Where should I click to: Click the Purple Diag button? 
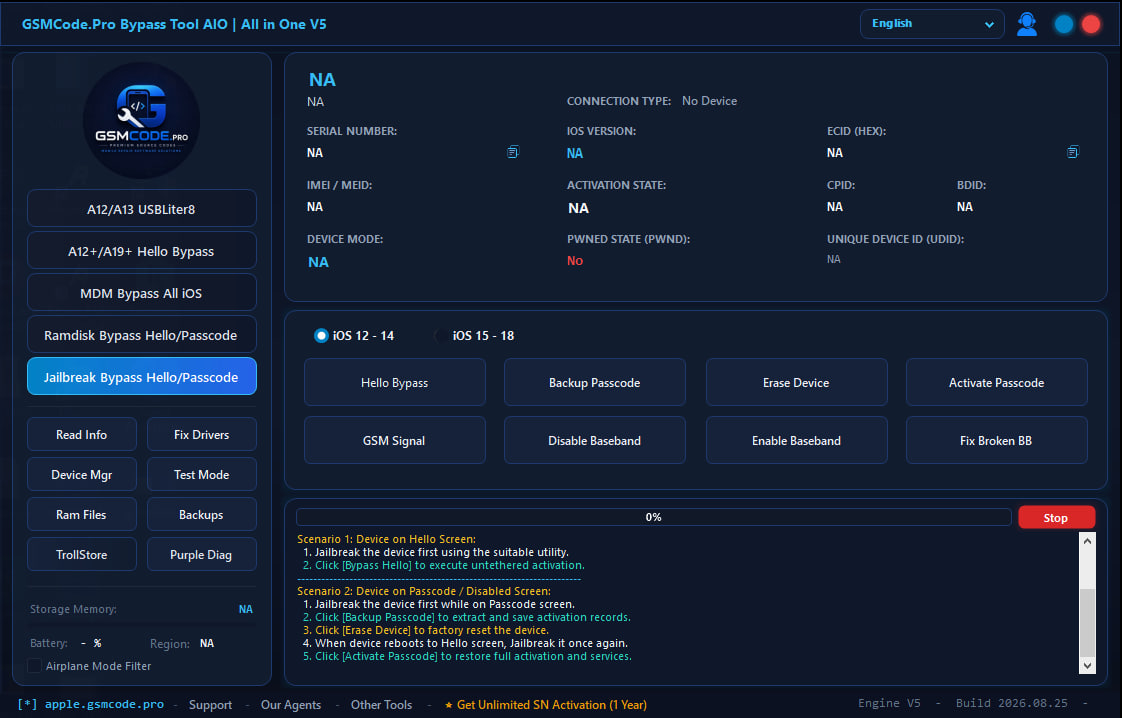(202, 555)
